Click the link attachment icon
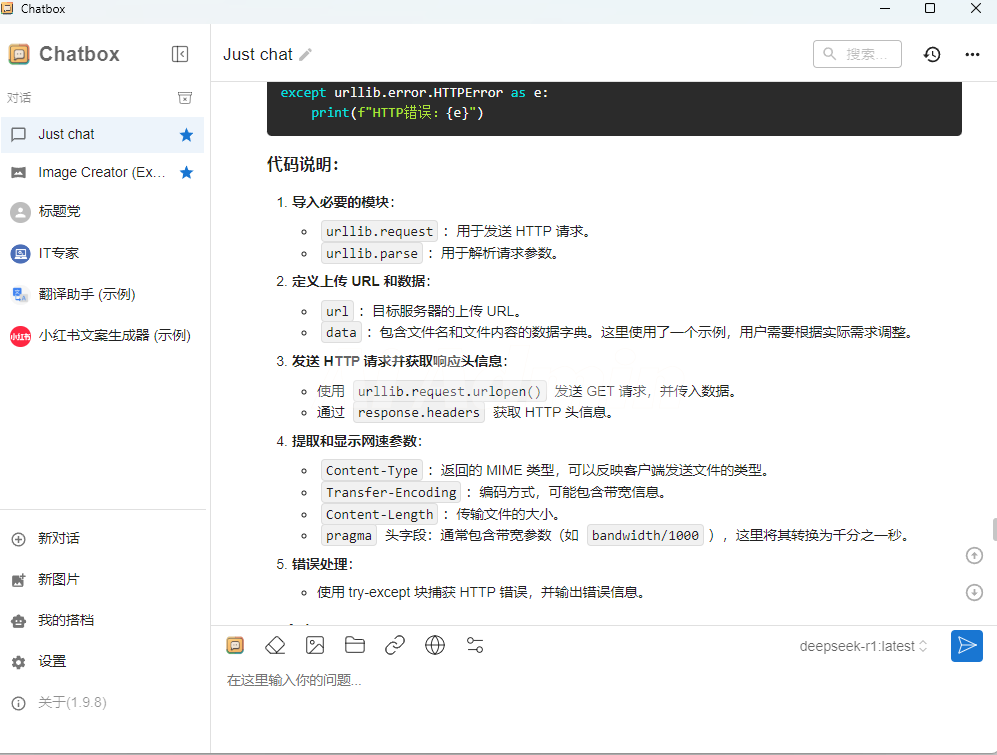Image resolution: width=997 pixels, height=755 pixels. pyautogui.click(x=395, y=645)
